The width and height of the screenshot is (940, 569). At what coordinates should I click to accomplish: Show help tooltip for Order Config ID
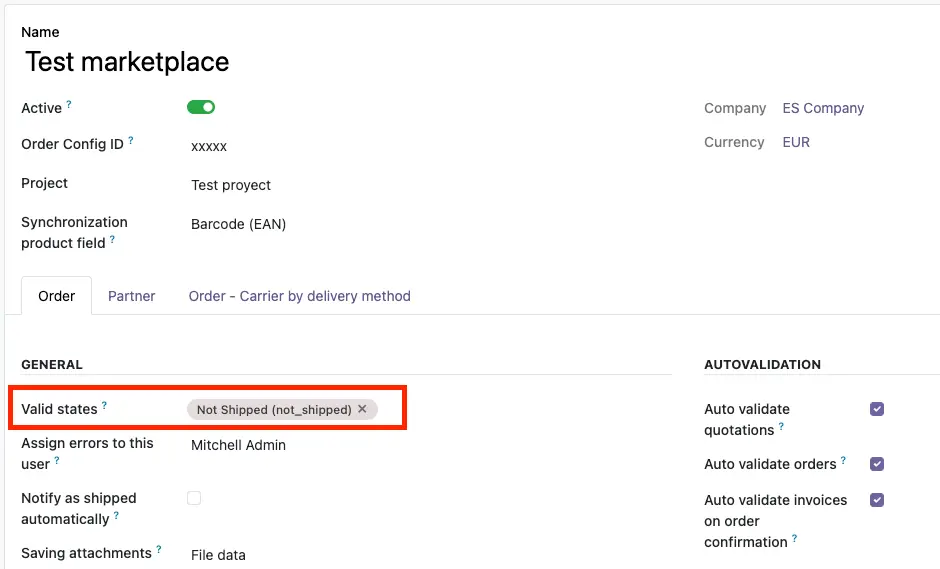pyautogui.click(x=131, y=140)
